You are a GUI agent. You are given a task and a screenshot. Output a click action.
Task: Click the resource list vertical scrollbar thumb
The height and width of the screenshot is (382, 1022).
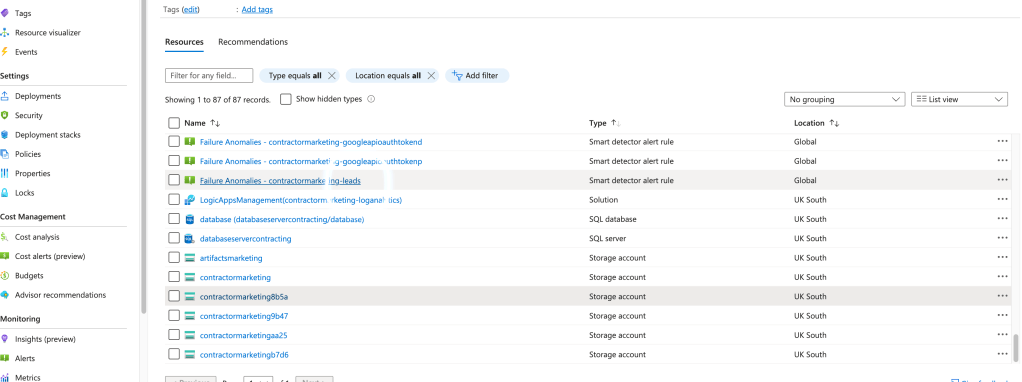tap(1015, 348)
